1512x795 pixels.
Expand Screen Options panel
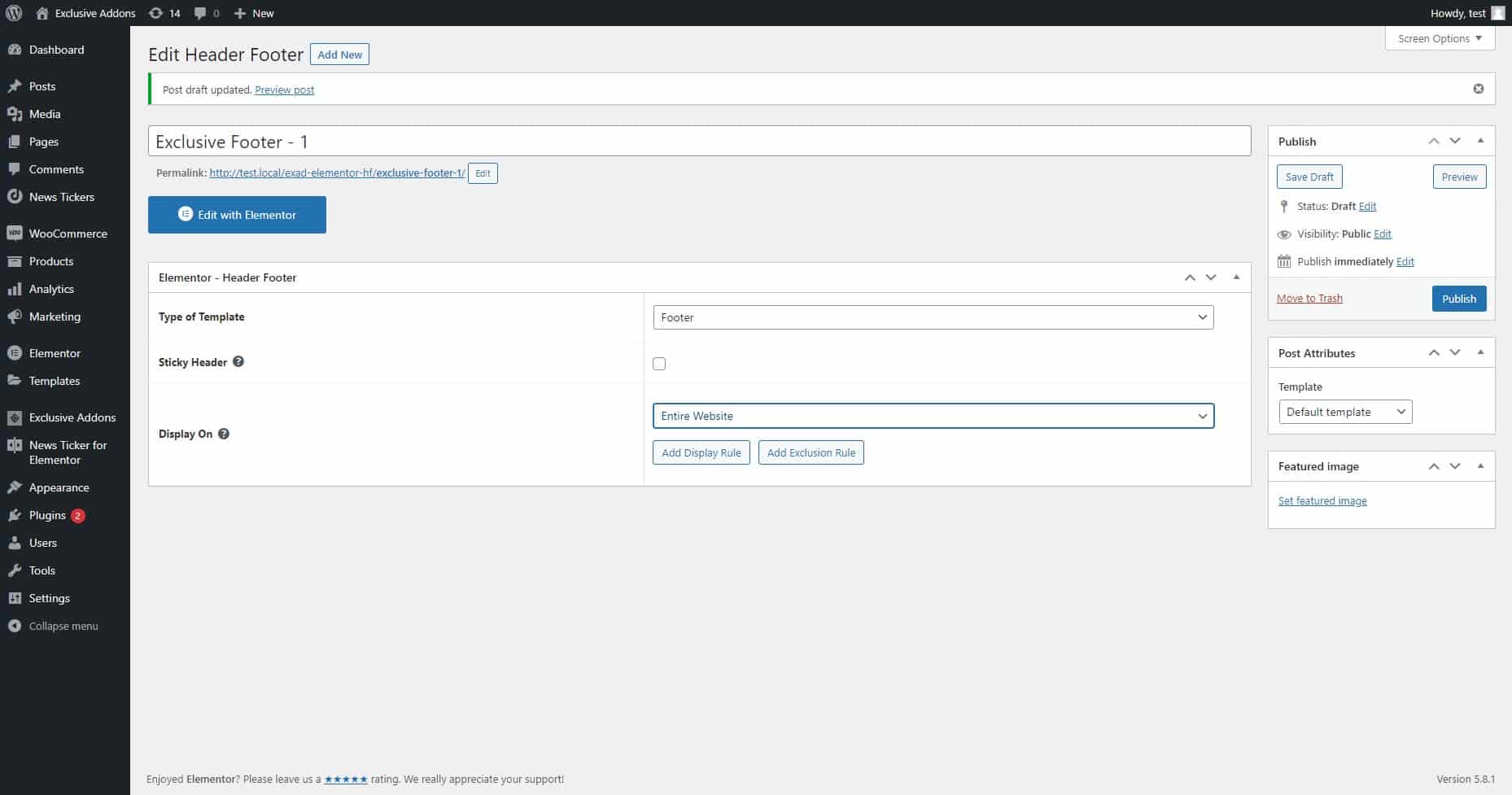(1440, 38)
